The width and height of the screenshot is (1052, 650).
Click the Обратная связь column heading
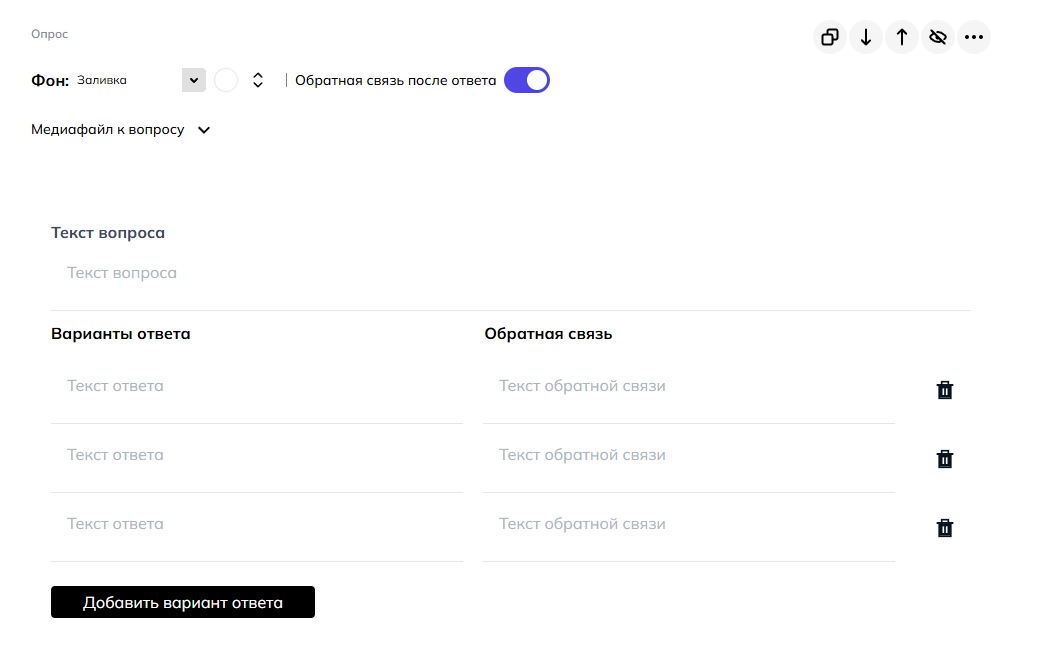pyautogui.click(x=548, y=334)
